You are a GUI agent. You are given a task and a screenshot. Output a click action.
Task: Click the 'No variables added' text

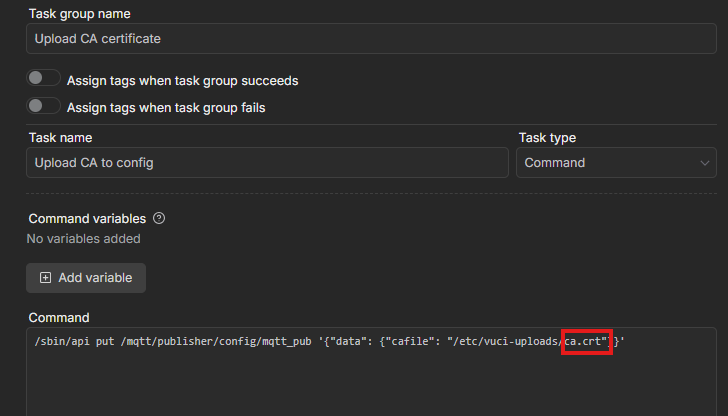click(83, 239)
